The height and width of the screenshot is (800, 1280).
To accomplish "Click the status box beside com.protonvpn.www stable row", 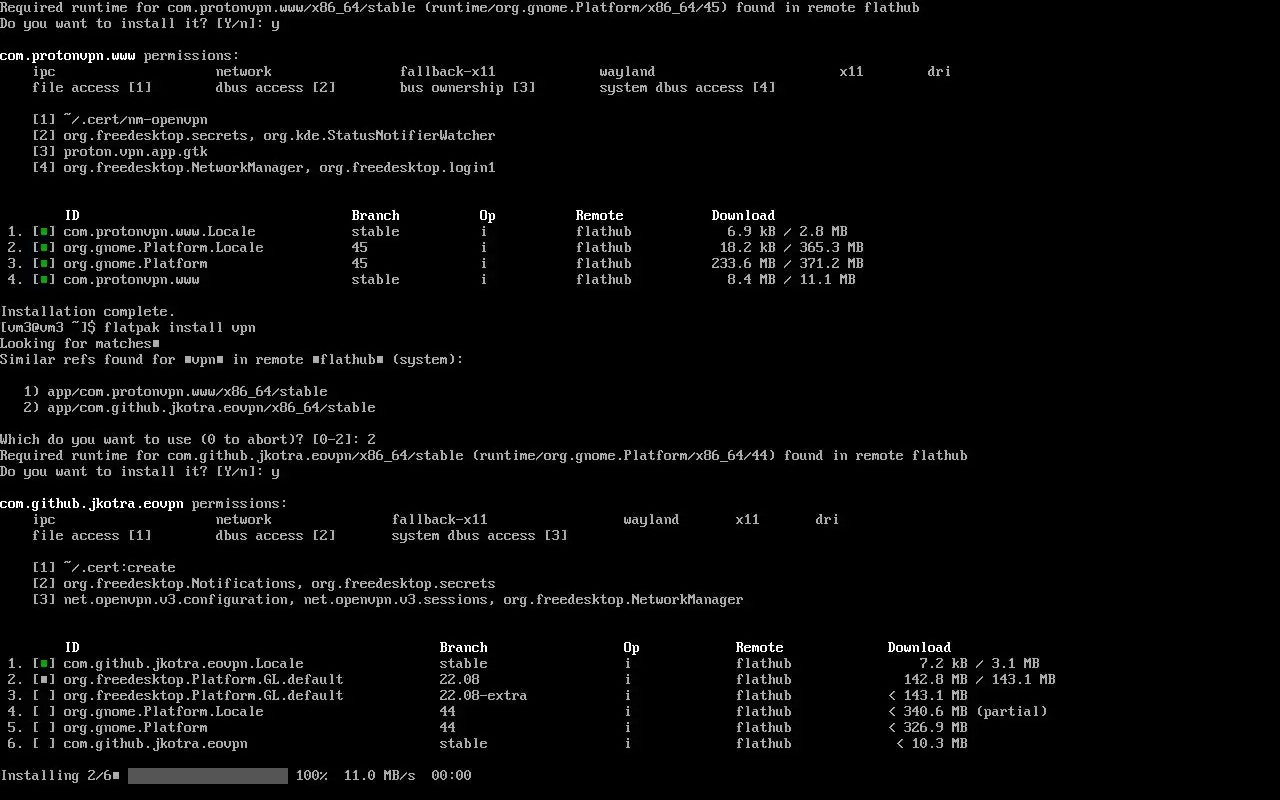I will click(x=44, y=280).
